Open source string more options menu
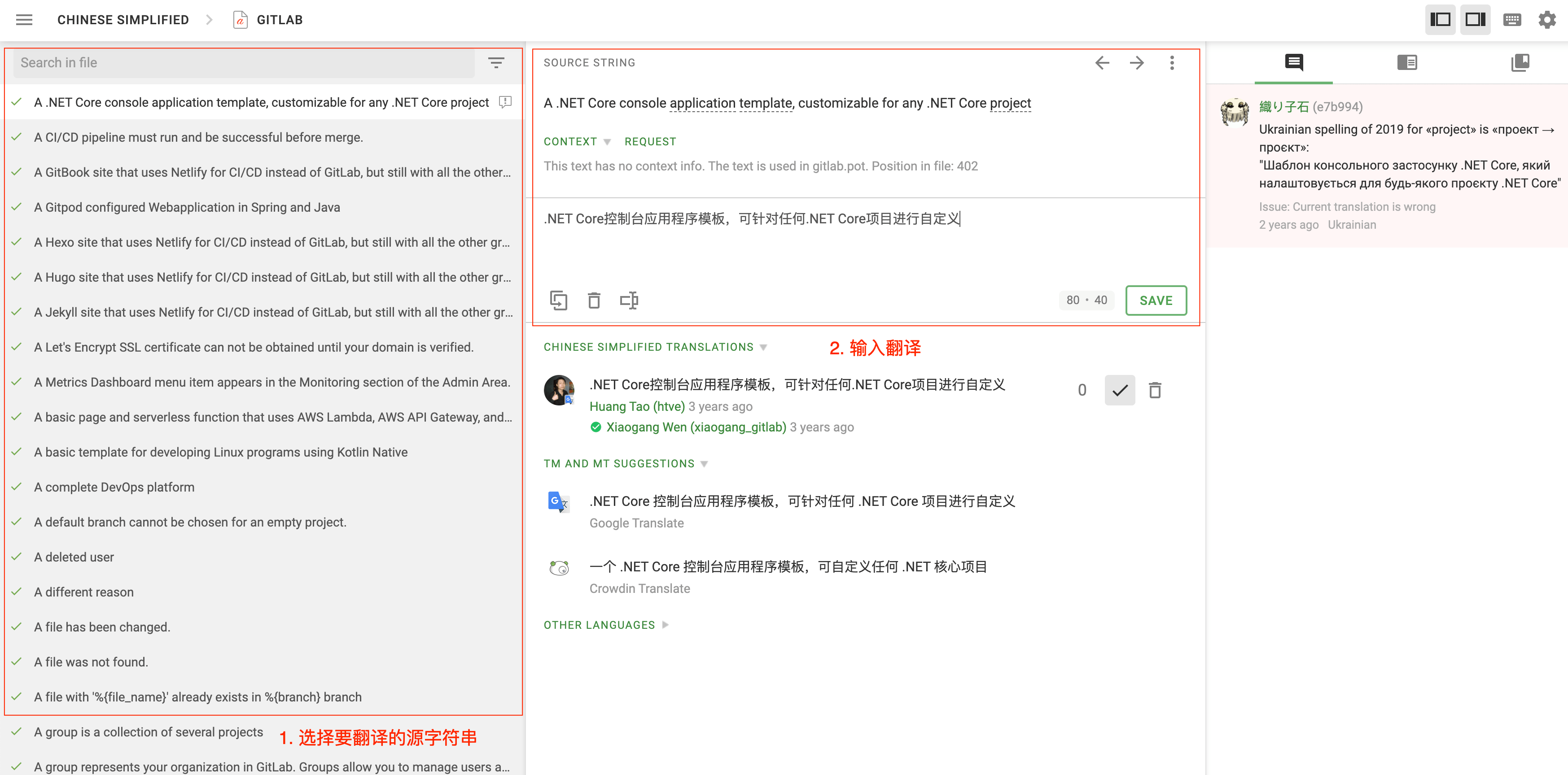 point(1172,63)
